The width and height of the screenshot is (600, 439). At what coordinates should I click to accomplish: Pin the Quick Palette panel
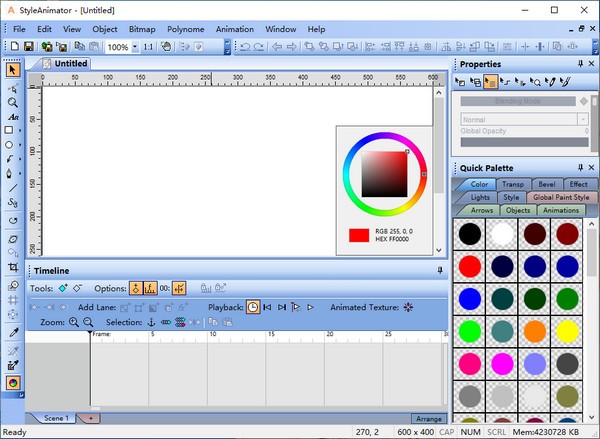tap(580, 168)
